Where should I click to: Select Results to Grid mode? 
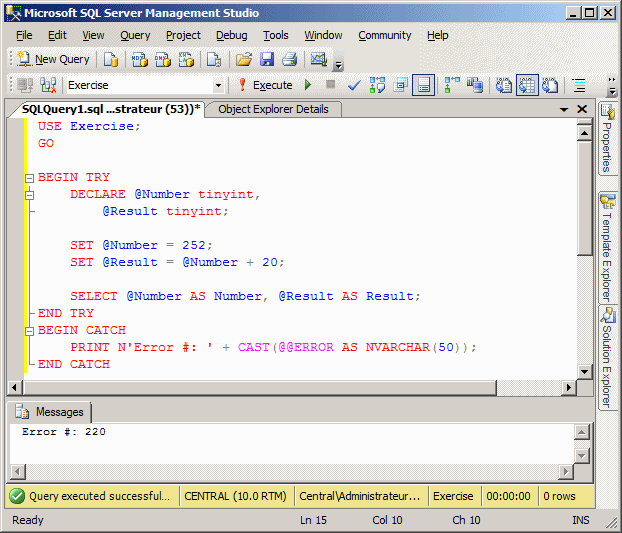(x=527, y=85)
